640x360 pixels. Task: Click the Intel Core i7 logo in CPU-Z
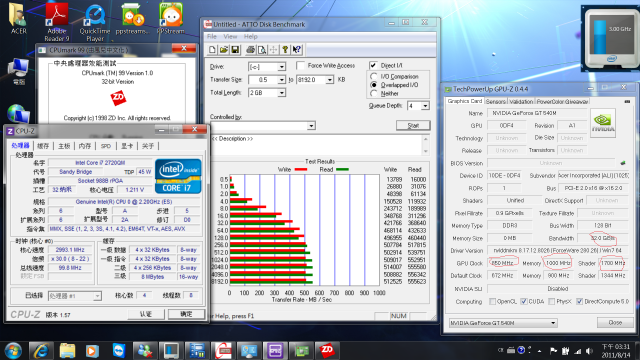[x=178, y=176]
